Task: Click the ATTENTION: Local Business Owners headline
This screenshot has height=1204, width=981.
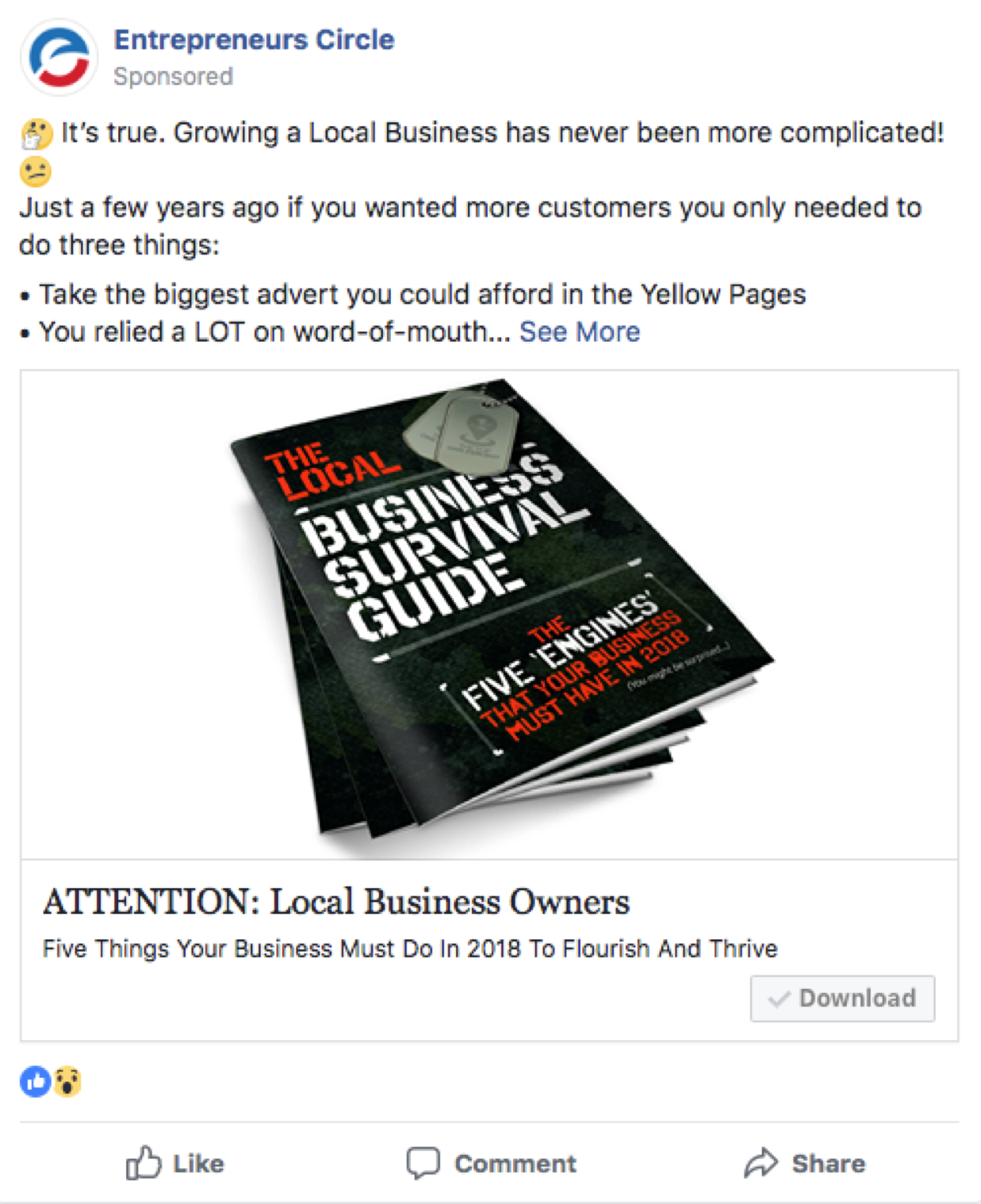Action: (x=336, y=901)
